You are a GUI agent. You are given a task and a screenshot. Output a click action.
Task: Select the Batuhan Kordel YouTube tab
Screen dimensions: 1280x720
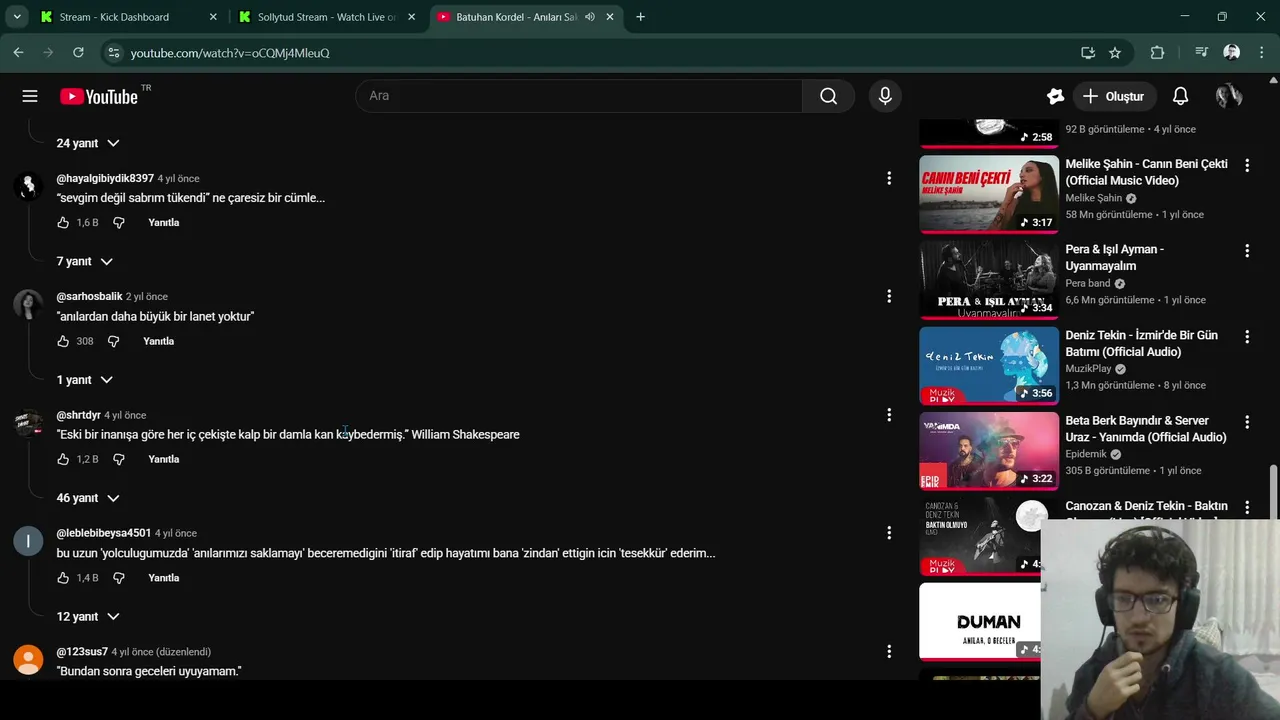[525, 17]
